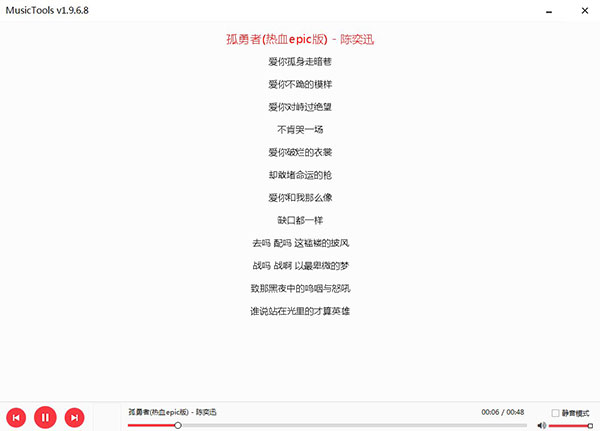The image size is (600, 431).
Task: Skip to the previous track
Action: pos(16,418)
